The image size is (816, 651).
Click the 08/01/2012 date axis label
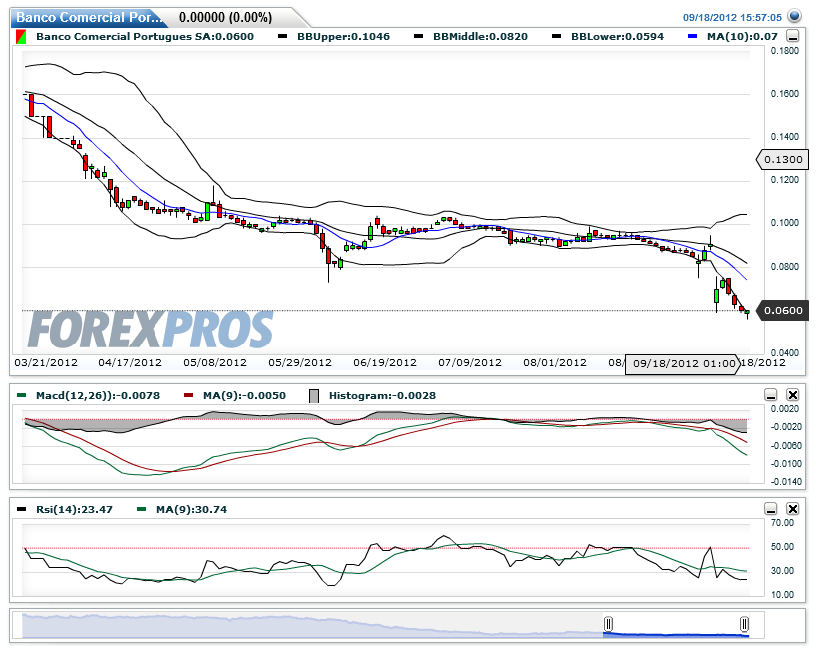pos(555,362)
